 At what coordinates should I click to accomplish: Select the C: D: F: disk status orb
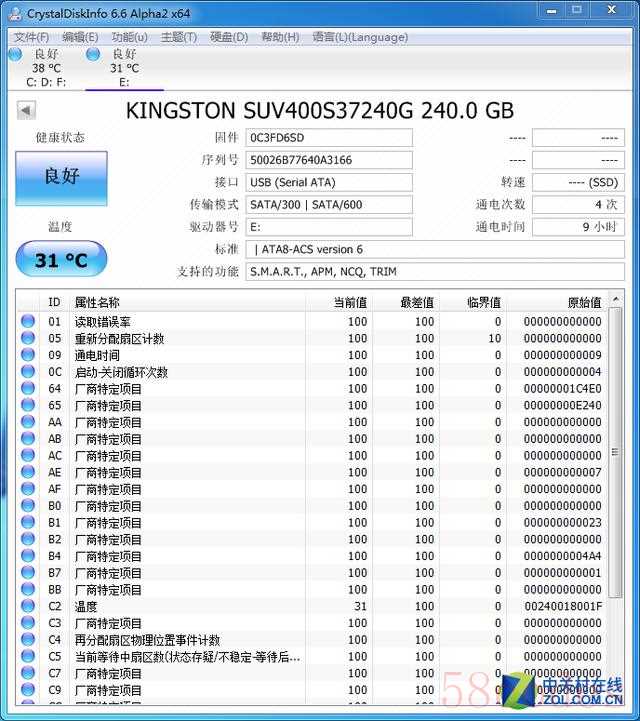coord(15,54)
